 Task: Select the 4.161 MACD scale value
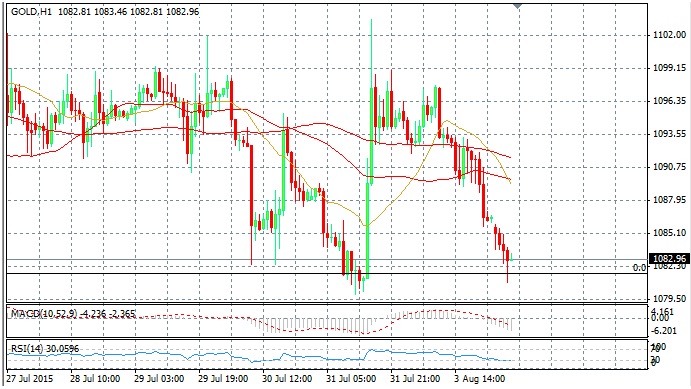coord(662,311)
